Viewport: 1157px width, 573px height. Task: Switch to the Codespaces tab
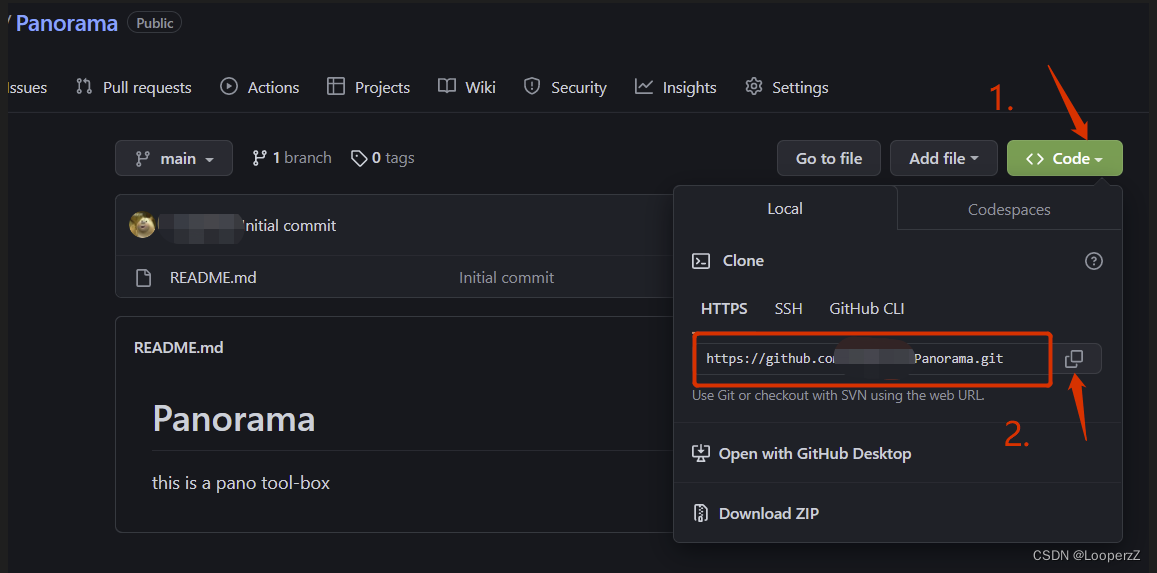pos(1009,209)
